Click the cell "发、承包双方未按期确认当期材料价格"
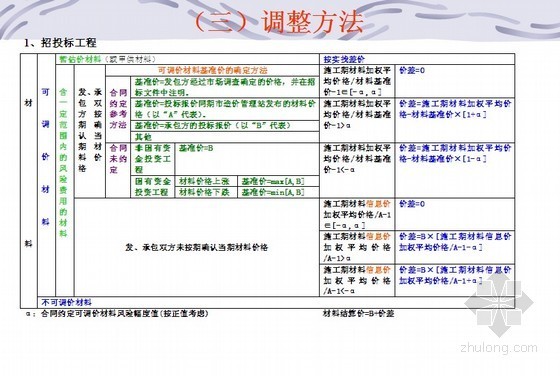This screenshot has height=376, width=560. 196,247
